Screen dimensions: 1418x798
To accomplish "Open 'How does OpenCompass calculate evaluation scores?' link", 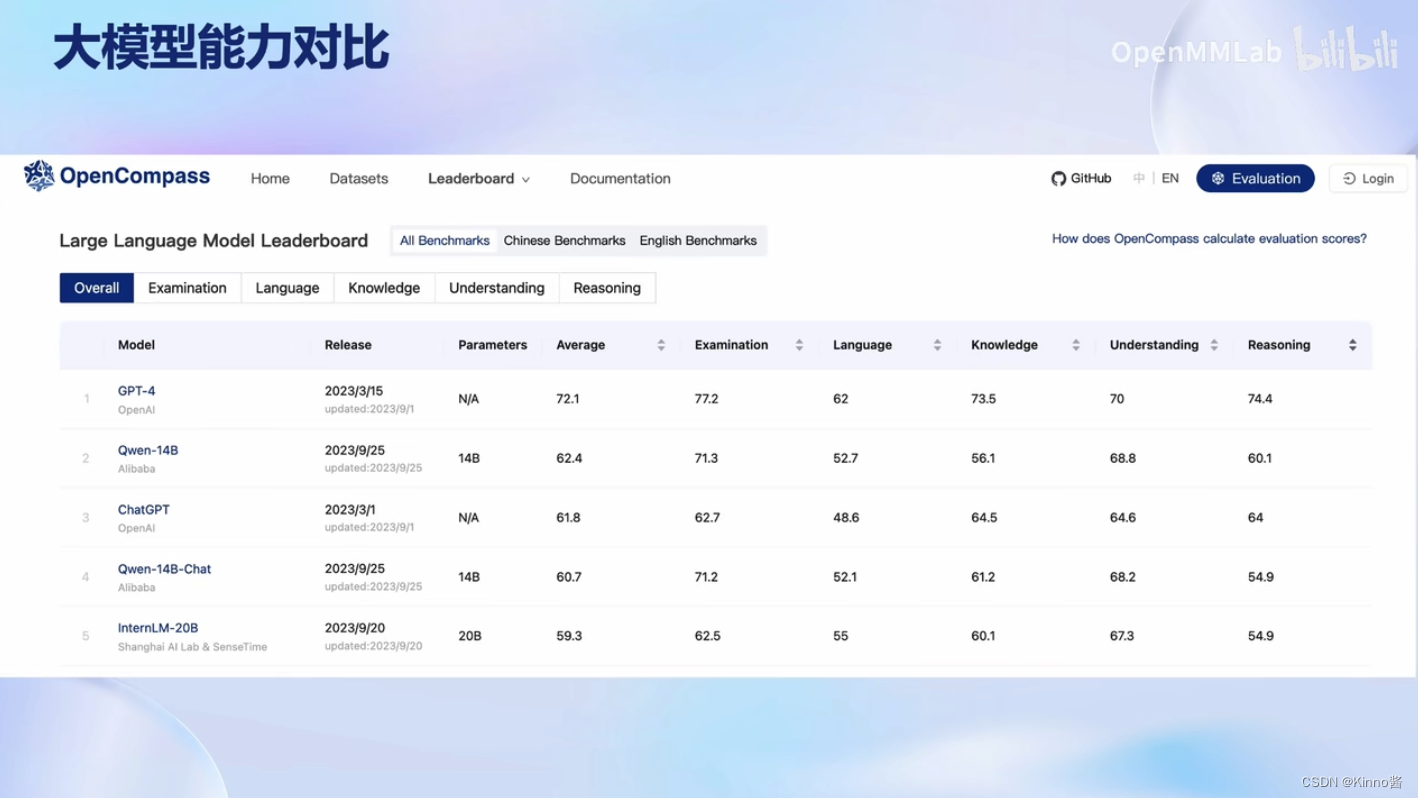I will click(x=1209, y=238).
